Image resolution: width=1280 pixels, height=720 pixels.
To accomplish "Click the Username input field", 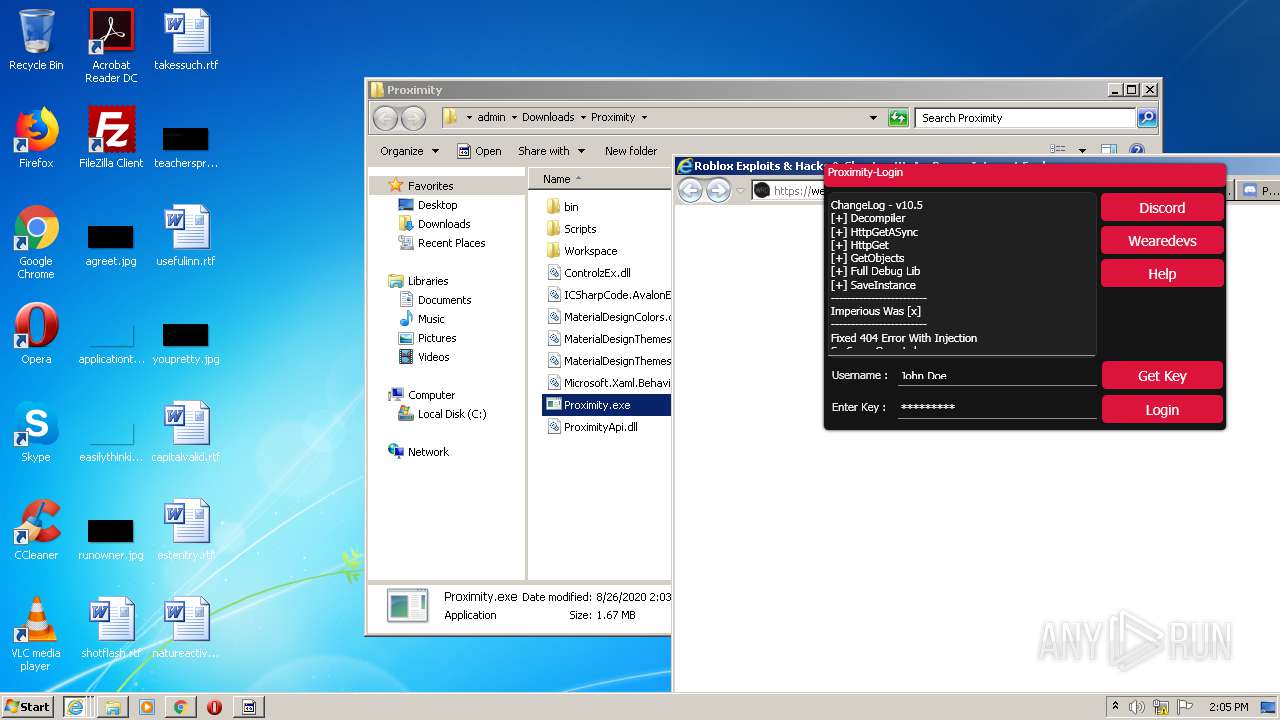I will 997,375.
